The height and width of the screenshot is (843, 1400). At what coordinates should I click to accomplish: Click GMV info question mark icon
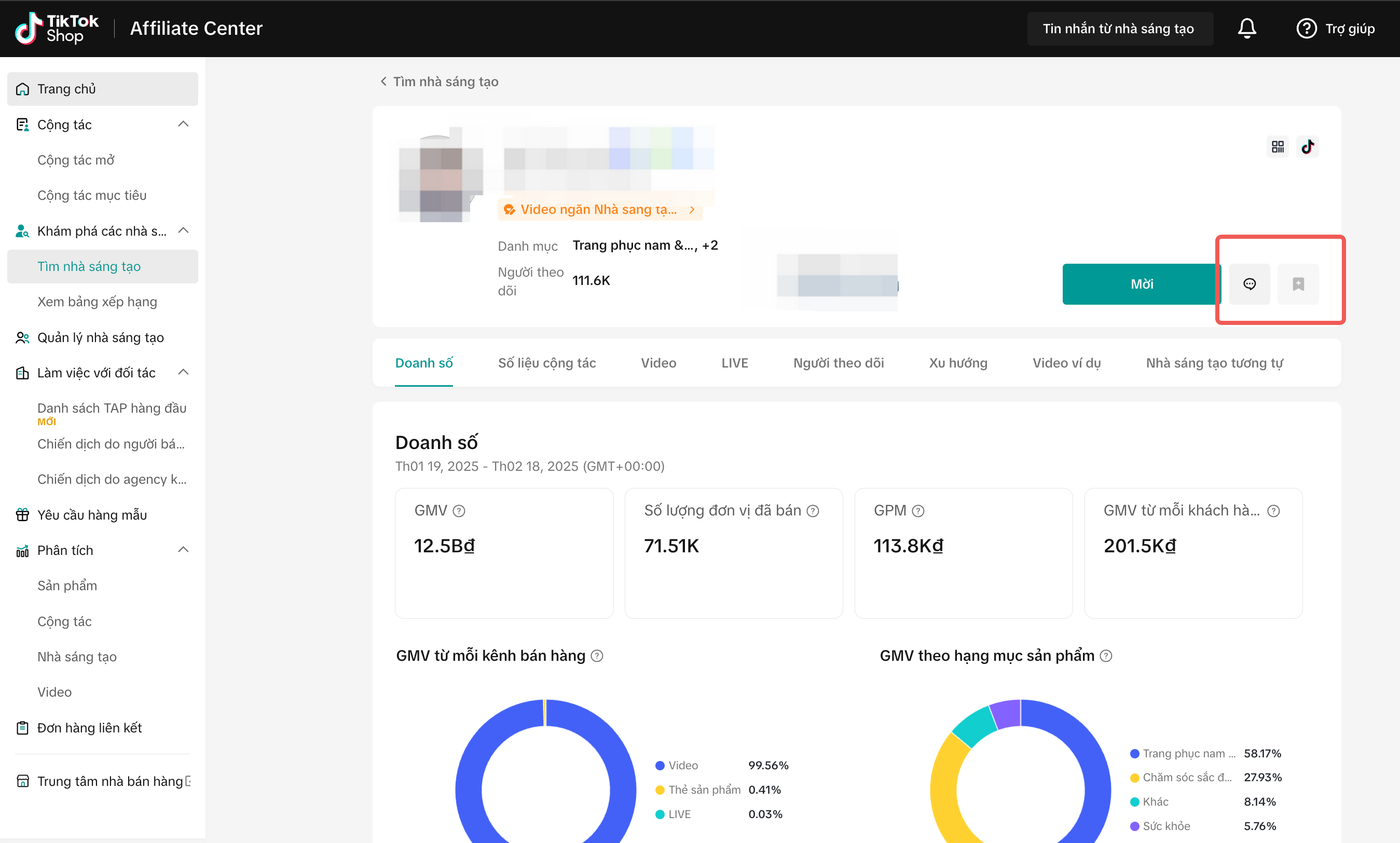459,511
